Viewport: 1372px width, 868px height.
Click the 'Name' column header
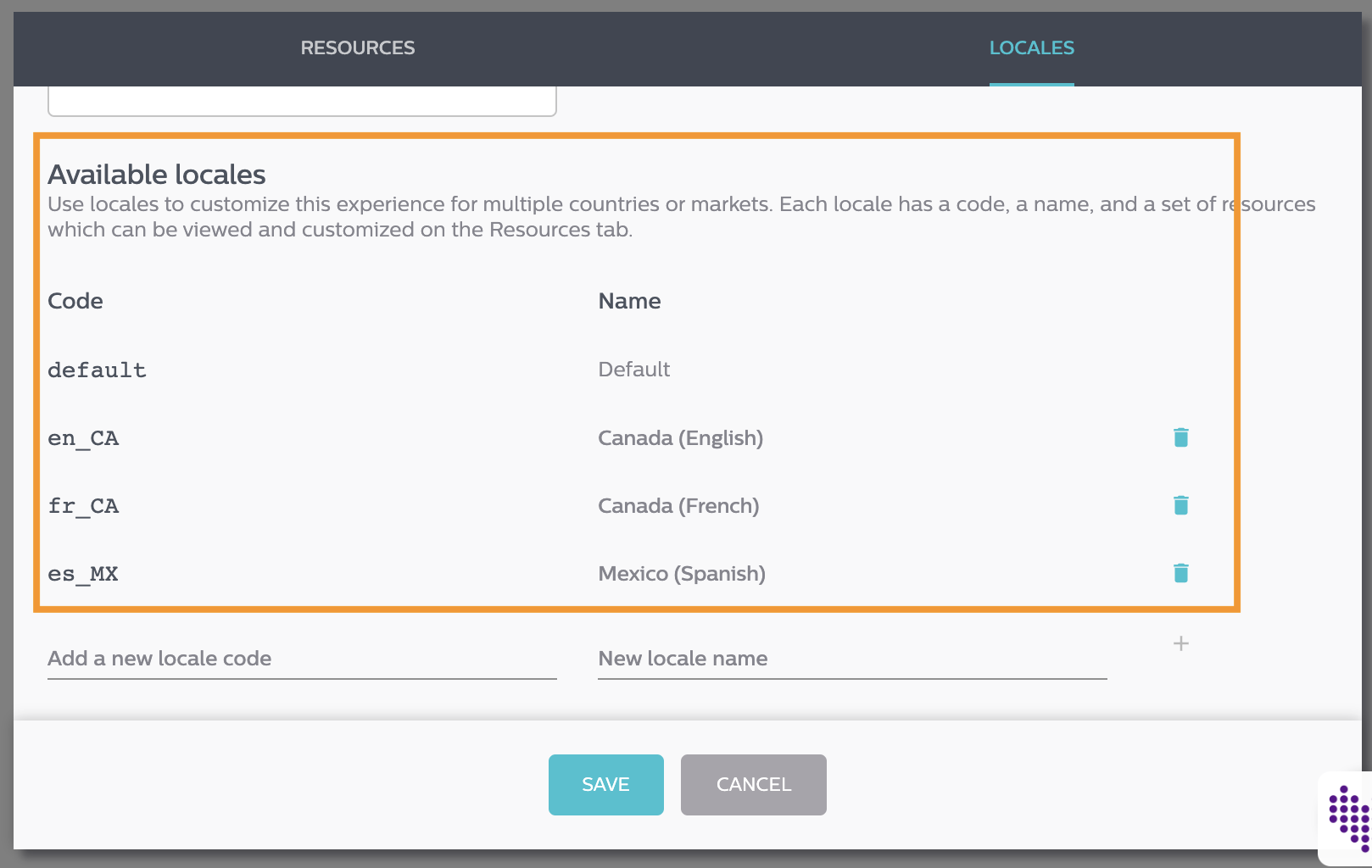point(629,301)
